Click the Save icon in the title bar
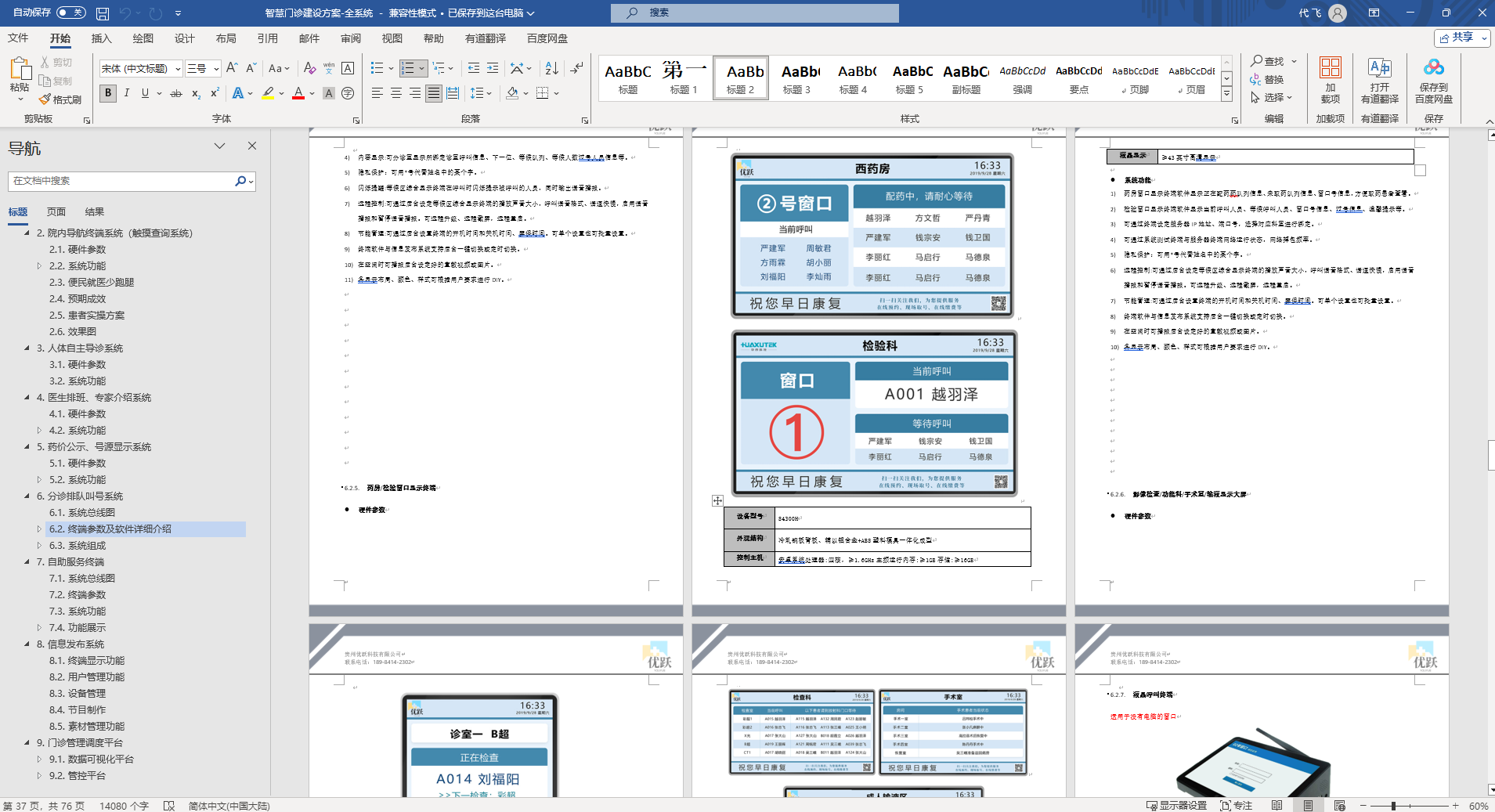Viewport: 1495px width, 812px height. [103, 13]
